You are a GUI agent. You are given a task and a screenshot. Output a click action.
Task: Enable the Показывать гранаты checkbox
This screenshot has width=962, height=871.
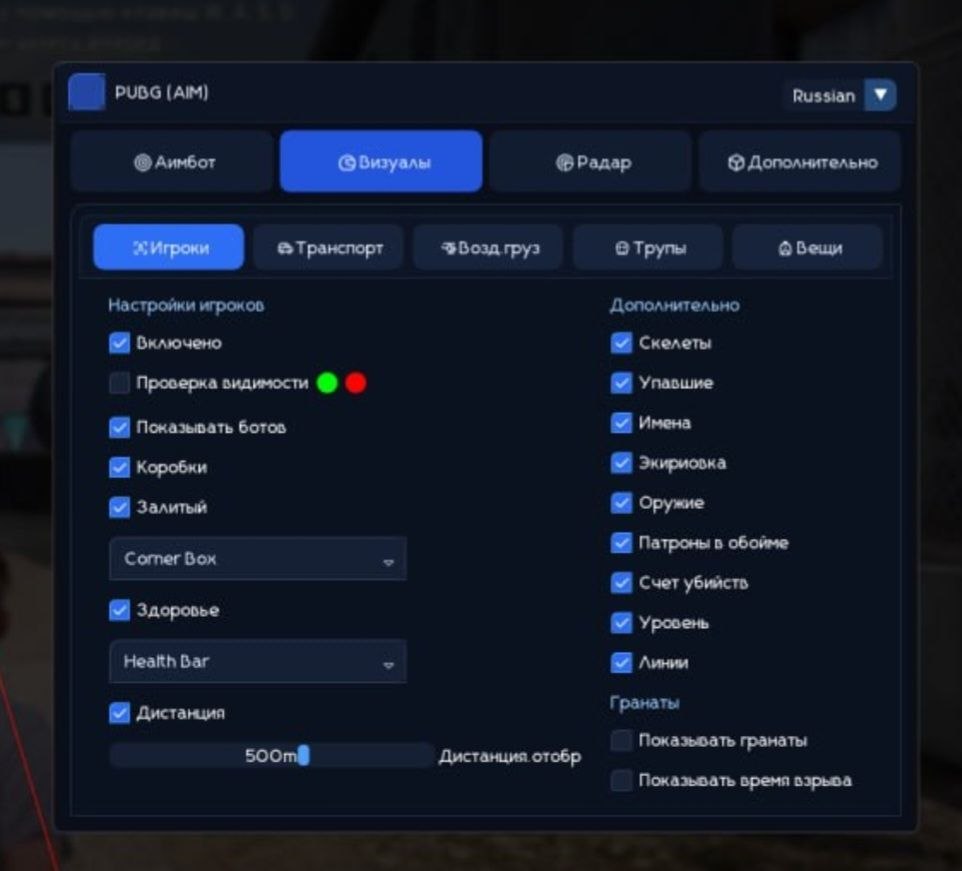pyautogui.click(x=621, y=740)
